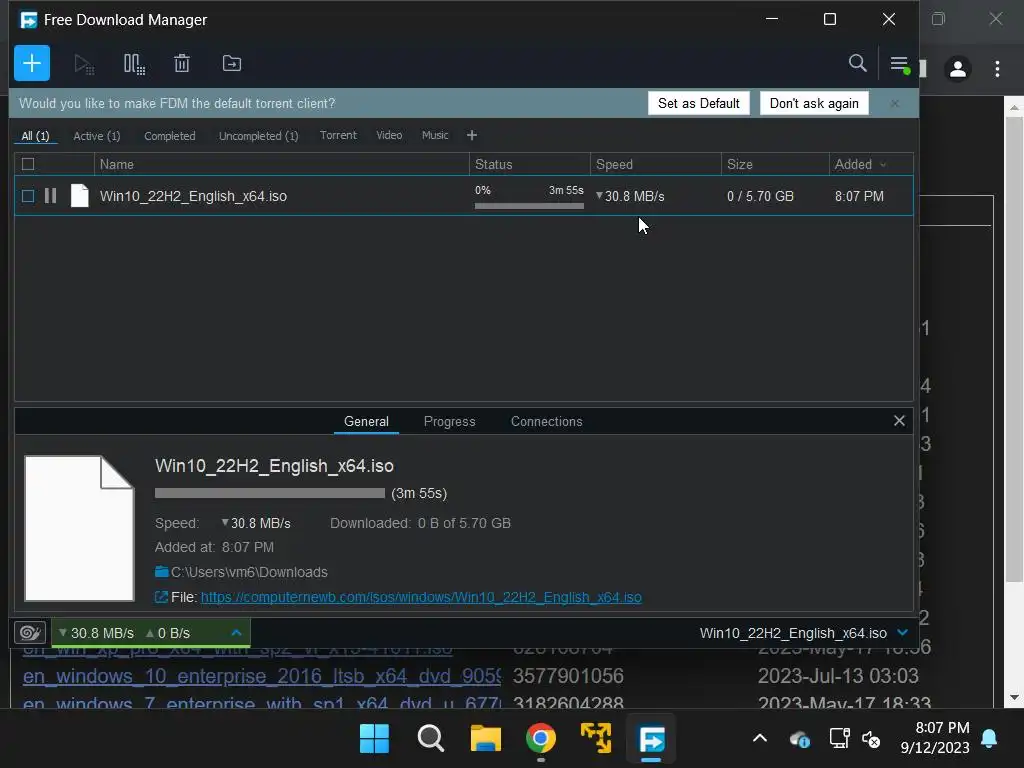Click the external link icon next to File

tap(161, 597)
